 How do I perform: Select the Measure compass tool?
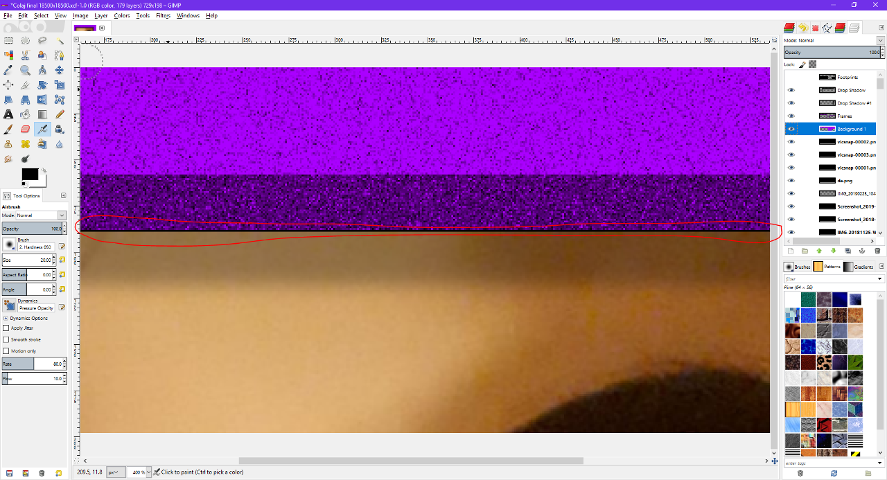(x=42, y=70)
